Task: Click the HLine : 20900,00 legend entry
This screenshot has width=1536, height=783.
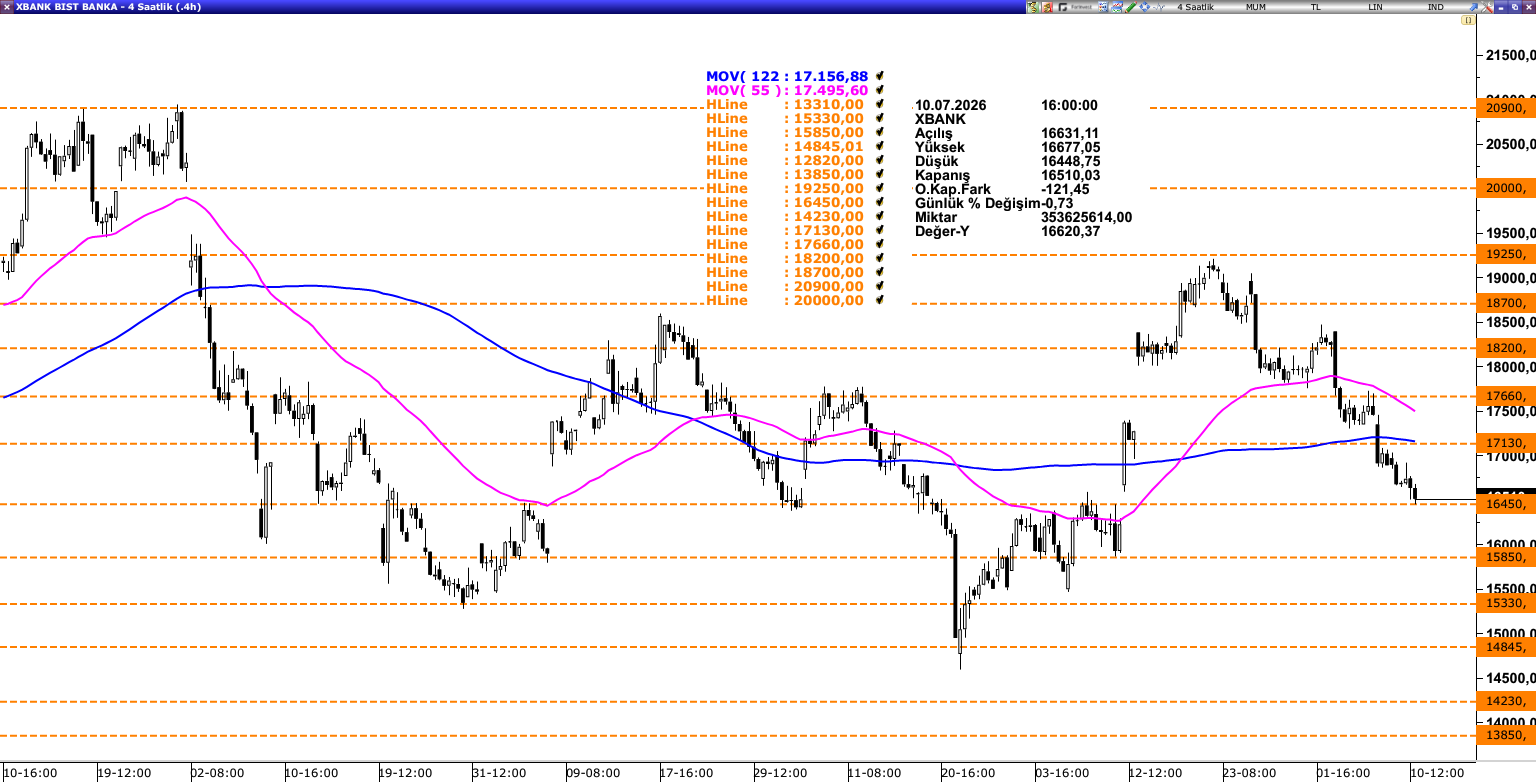Action: [x=785, y=286]
